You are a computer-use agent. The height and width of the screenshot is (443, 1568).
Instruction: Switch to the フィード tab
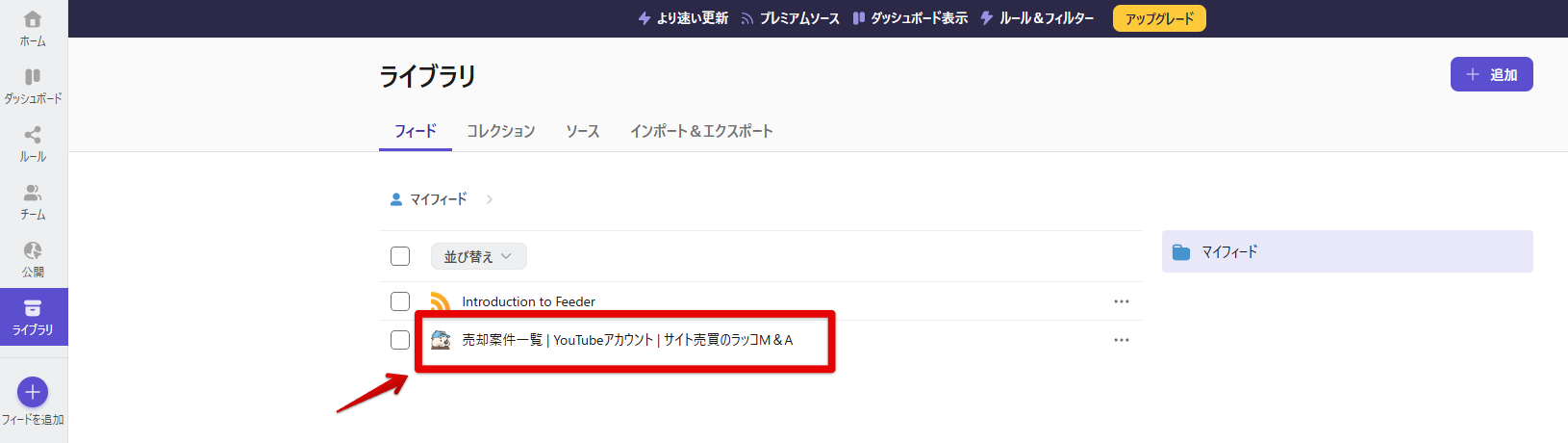click(416, 131)
